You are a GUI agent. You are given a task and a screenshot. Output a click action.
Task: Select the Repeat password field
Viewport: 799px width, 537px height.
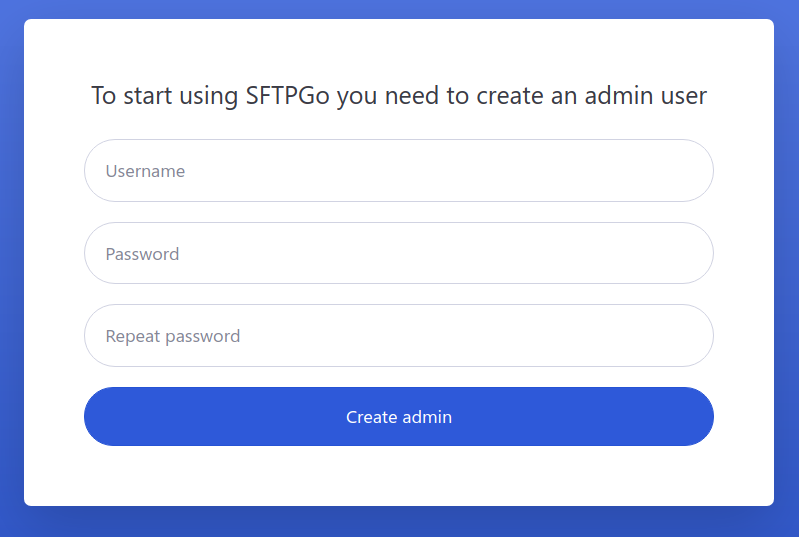coord(398,336)
